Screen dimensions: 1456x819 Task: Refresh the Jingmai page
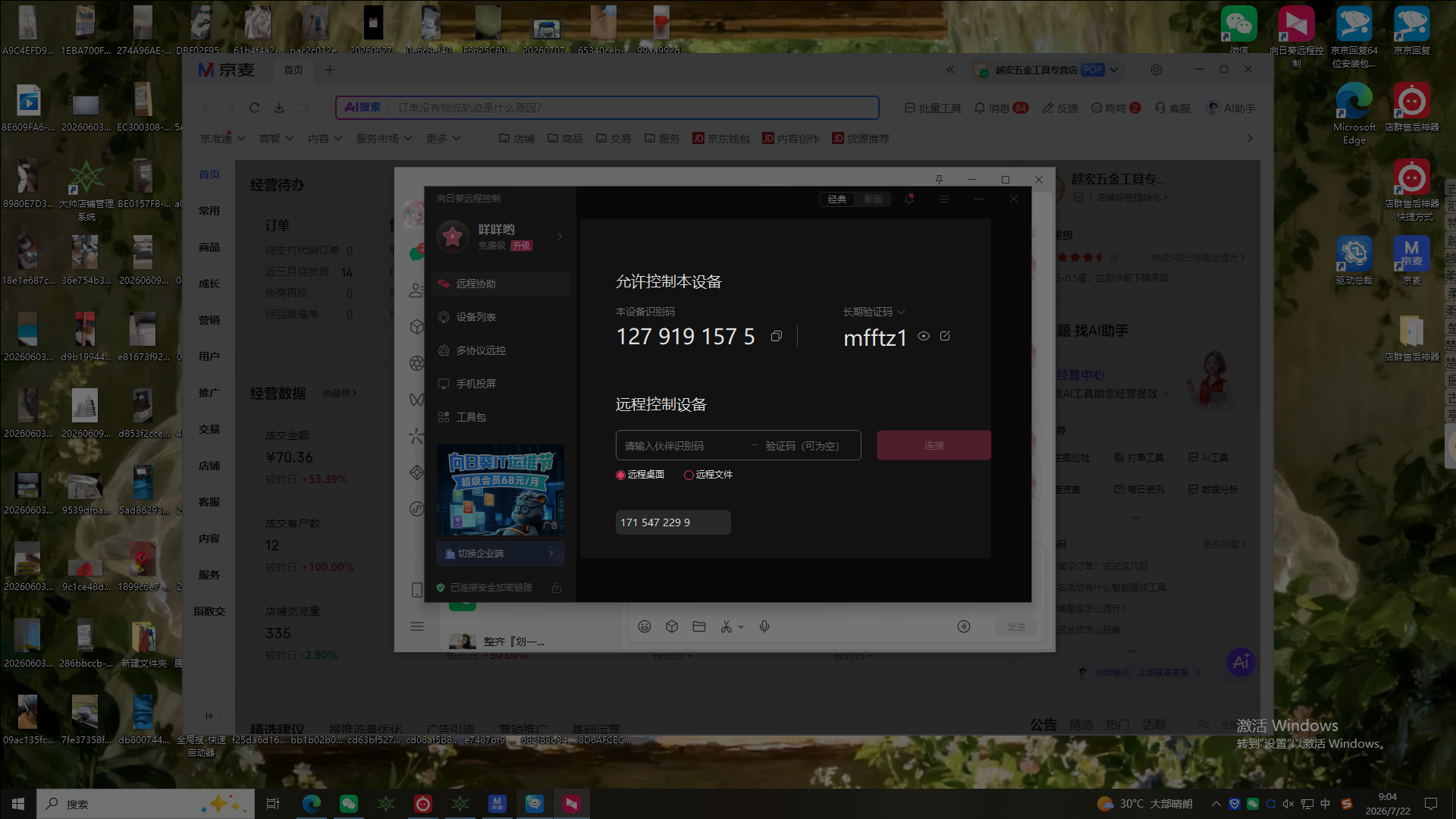click(x=255, y=108)
